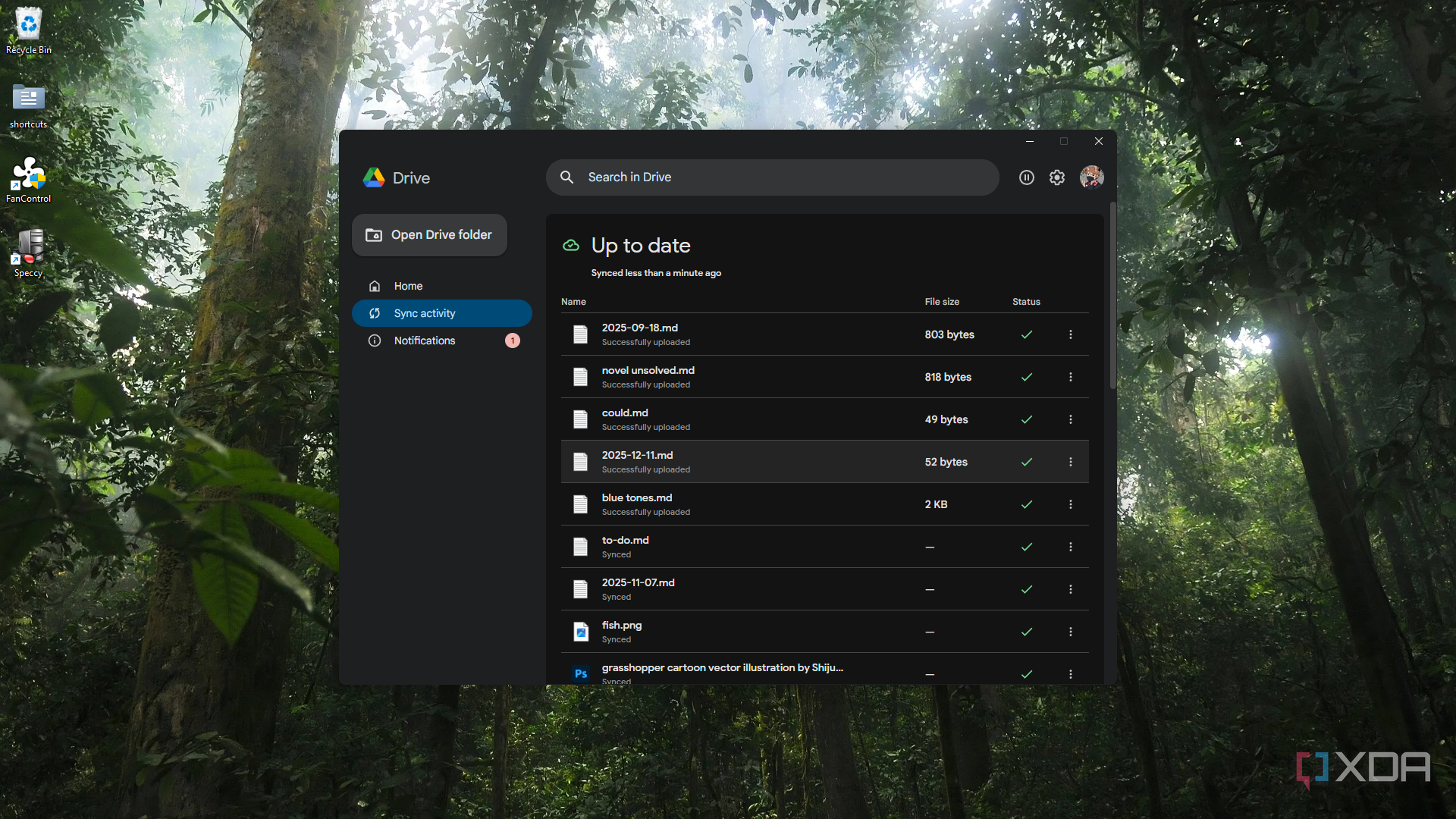The width and height of the screenshot is (1456, 819).
Task: Open more options for novel unsolved.md
Action: (x=1071, y=377)
